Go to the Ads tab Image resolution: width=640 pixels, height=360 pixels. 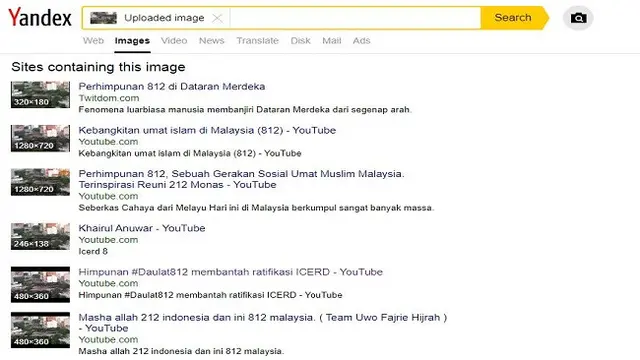(361, 41)
